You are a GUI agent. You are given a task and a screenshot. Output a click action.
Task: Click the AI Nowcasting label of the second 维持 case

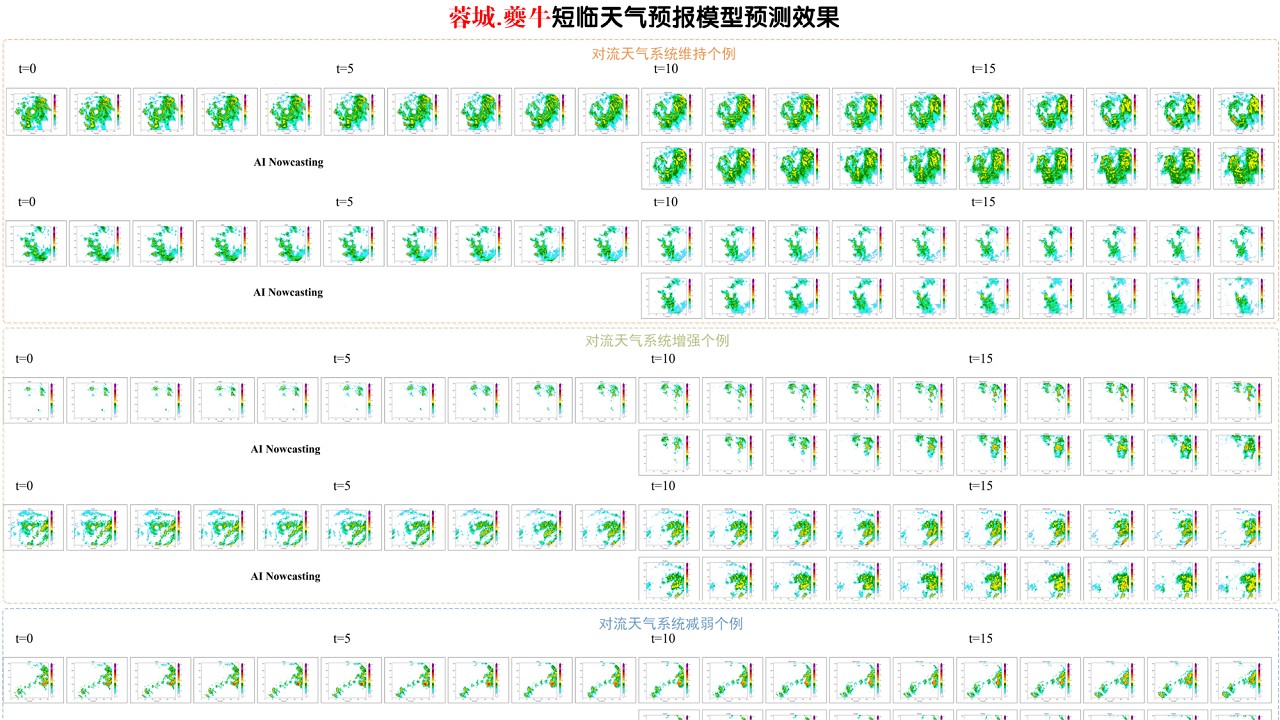(288, 293)
